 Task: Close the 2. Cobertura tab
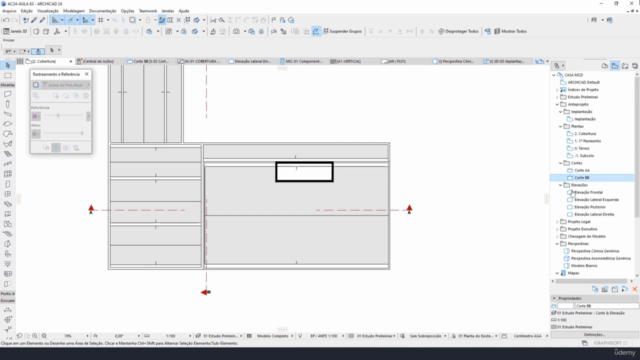coord(71,61)
